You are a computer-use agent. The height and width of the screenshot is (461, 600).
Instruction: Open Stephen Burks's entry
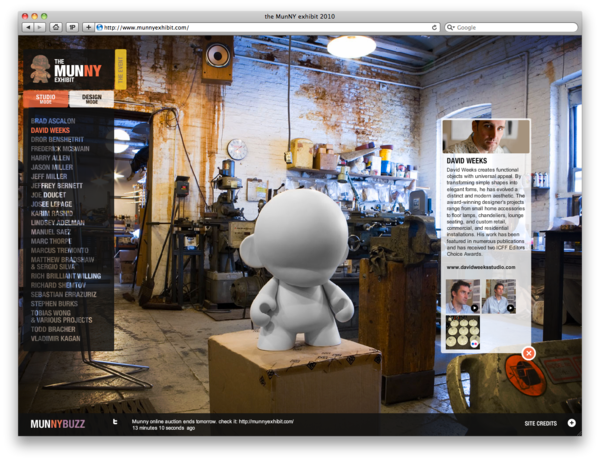point(54,304)
